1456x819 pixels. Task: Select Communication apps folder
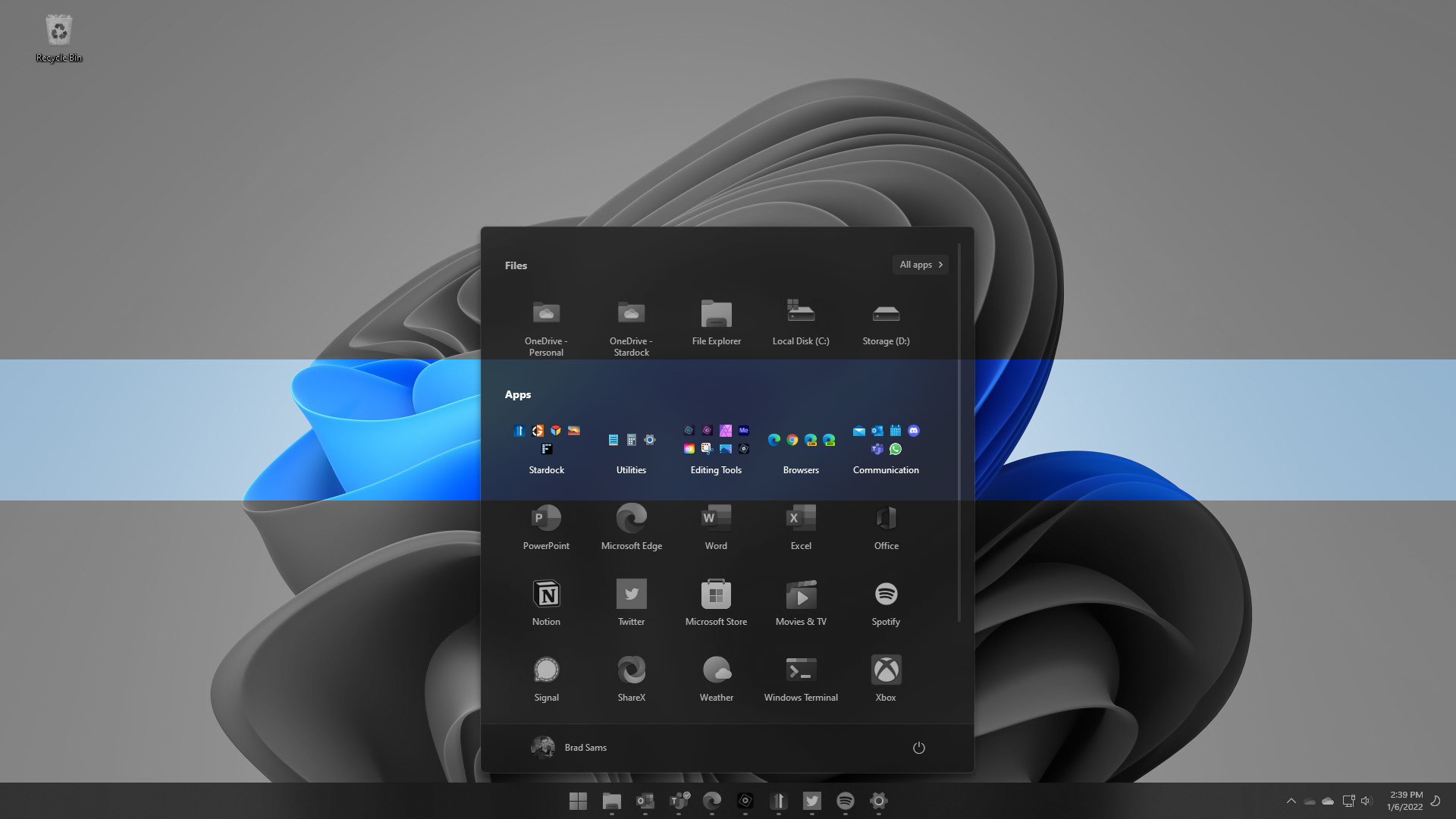click(886, 445)
